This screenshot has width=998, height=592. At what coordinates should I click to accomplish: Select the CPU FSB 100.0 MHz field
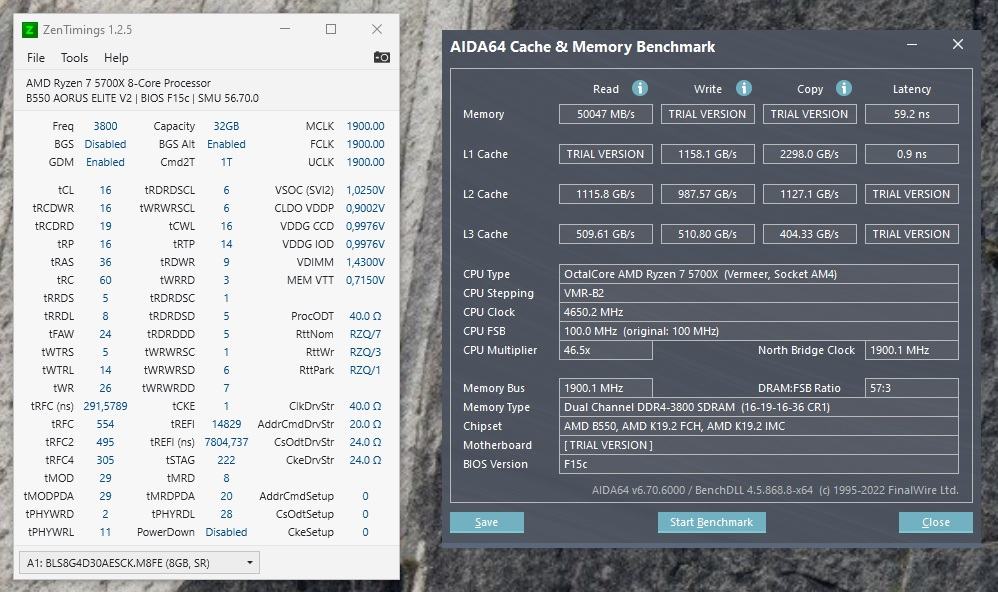tap(759, 332)
